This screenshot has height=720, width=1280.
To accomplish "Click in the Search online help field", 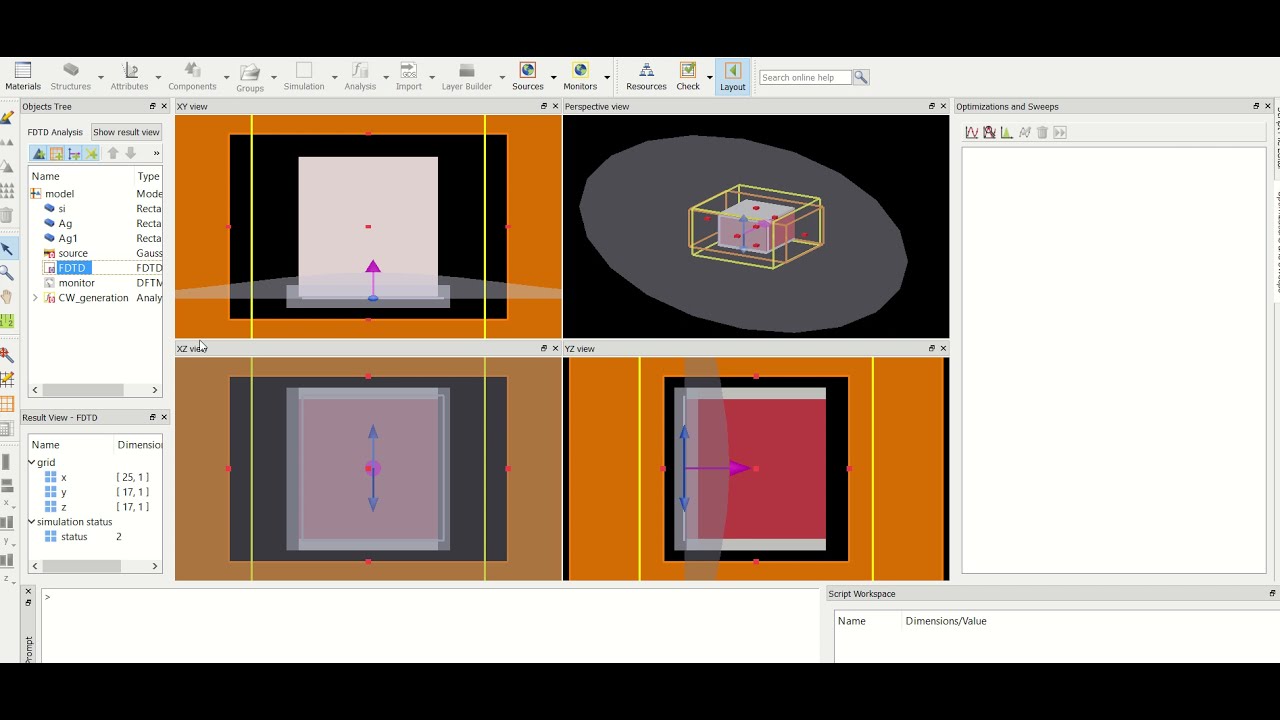I will pos(805,77).
